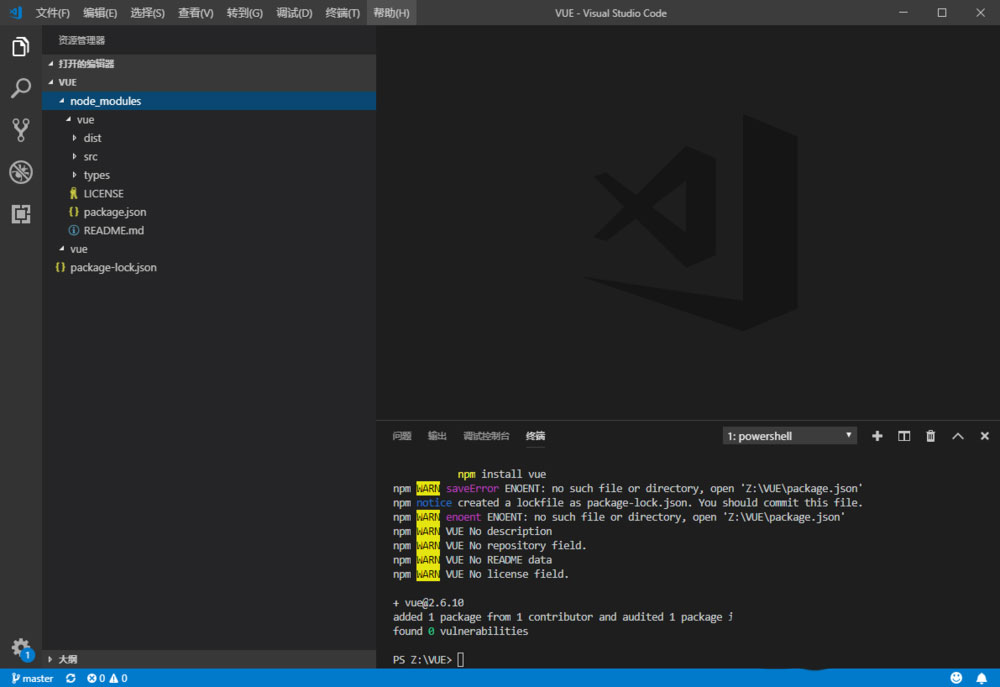Split the terminal using the split icon
The height and width of the screenshot is (687, 1000).
click(903, 435)
